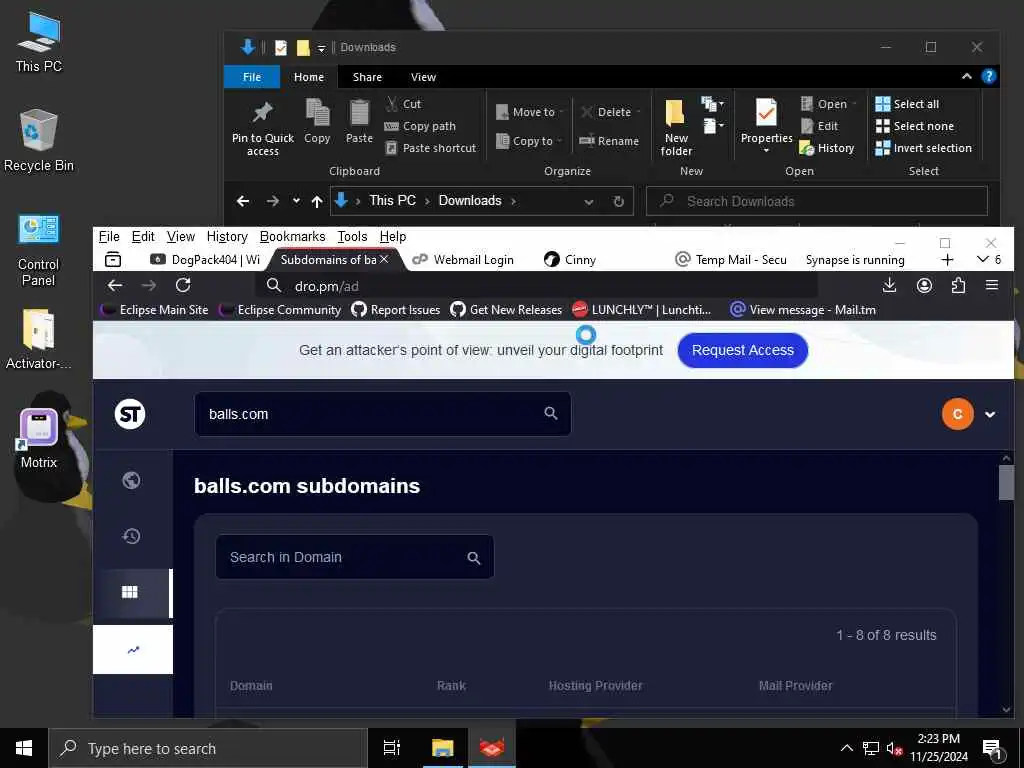
Task: Open a new browser tab
Action: [x=947, y=260]
